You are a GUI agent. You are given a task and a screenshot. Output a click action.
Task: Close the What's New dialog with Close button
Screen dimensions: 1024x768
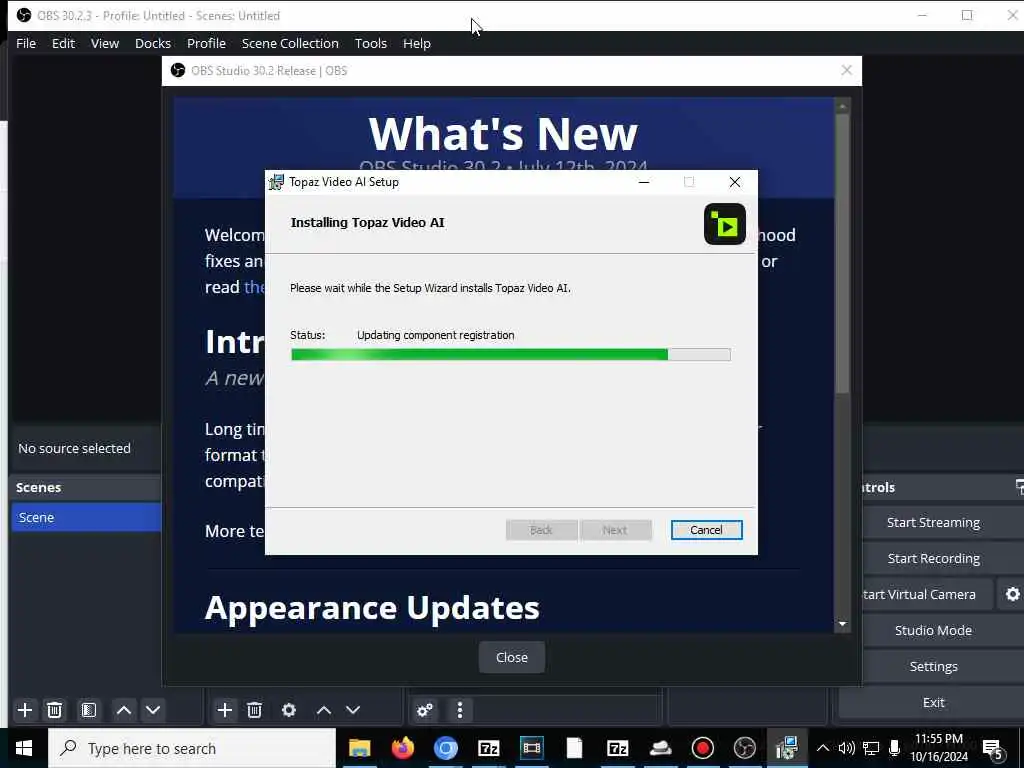pos(511,657)
